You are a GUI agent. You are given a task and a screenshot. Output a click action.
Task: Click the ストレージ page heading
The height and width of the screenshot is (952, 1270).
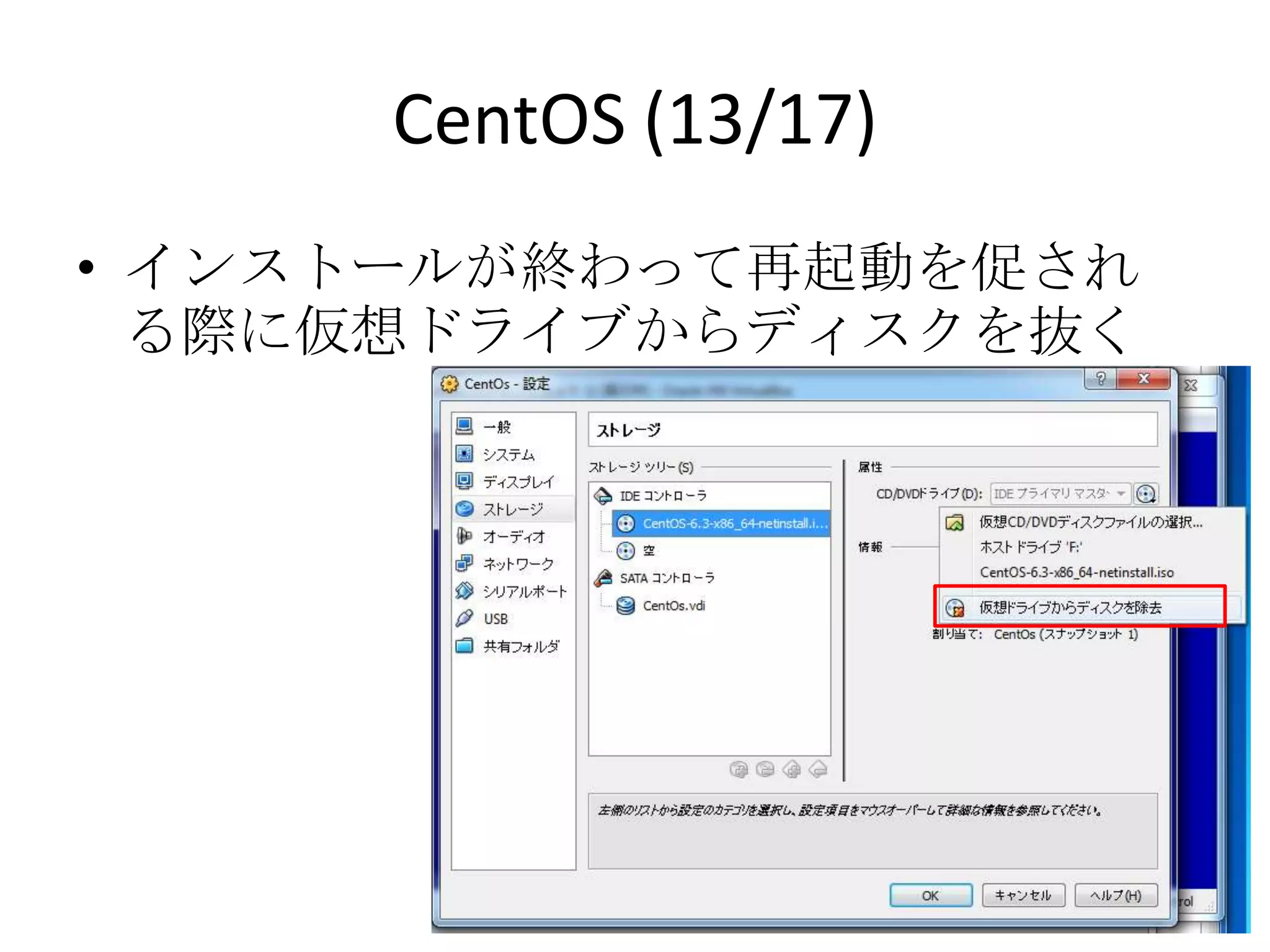click(x=629, y=430)
